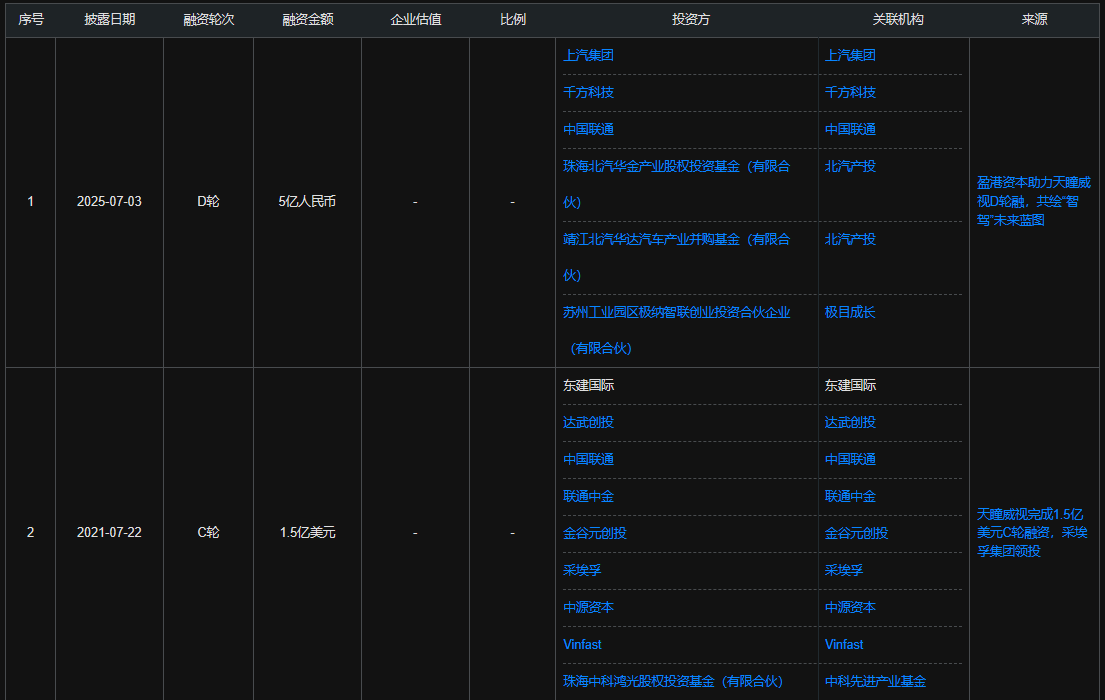Open 珠海北汽华金产业股权投资基金 investor link
1105x700 pixels.
click(677, 184)
